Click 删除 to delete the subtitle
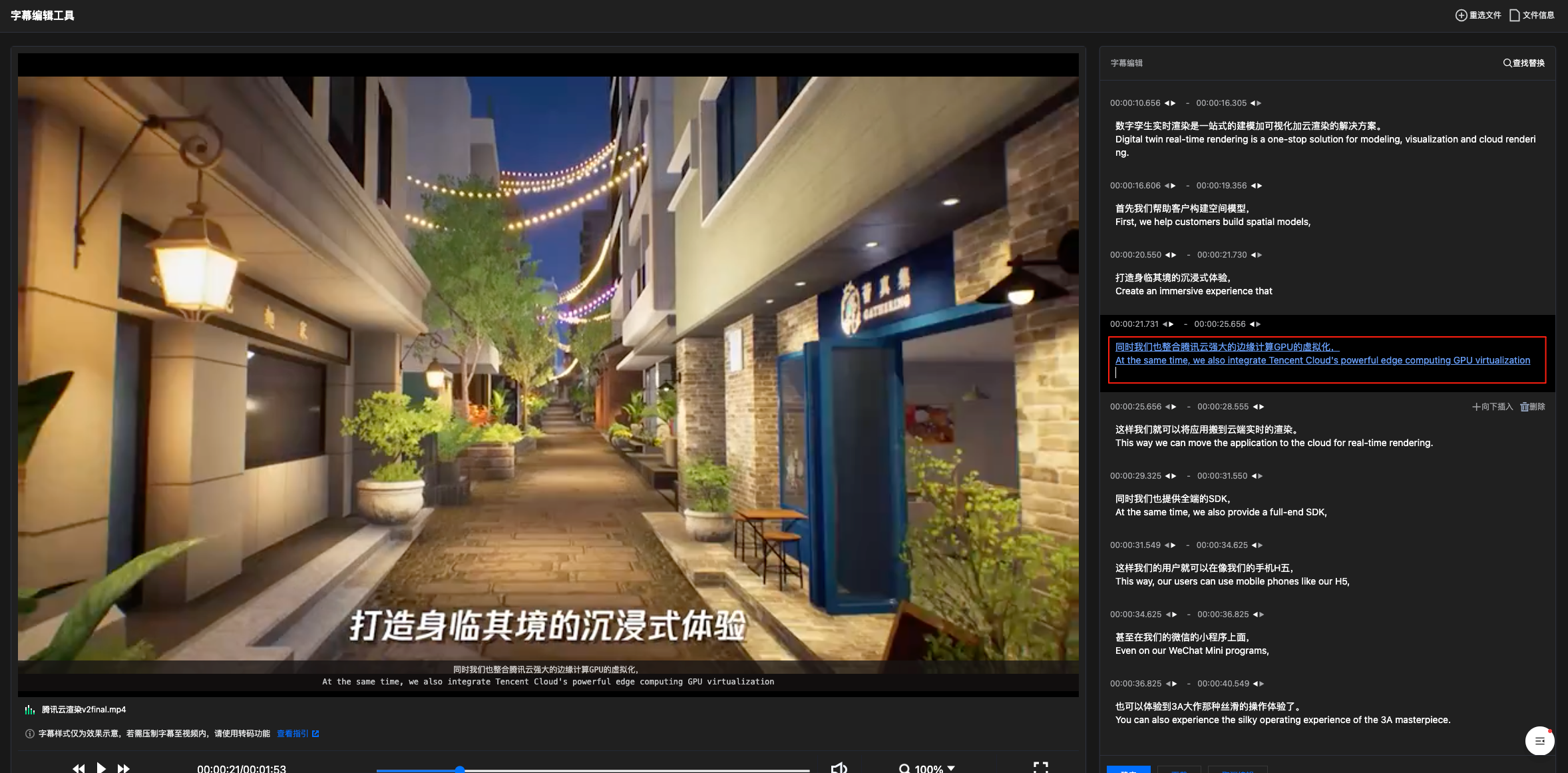1568x773 pixels. pos(1533,407)
